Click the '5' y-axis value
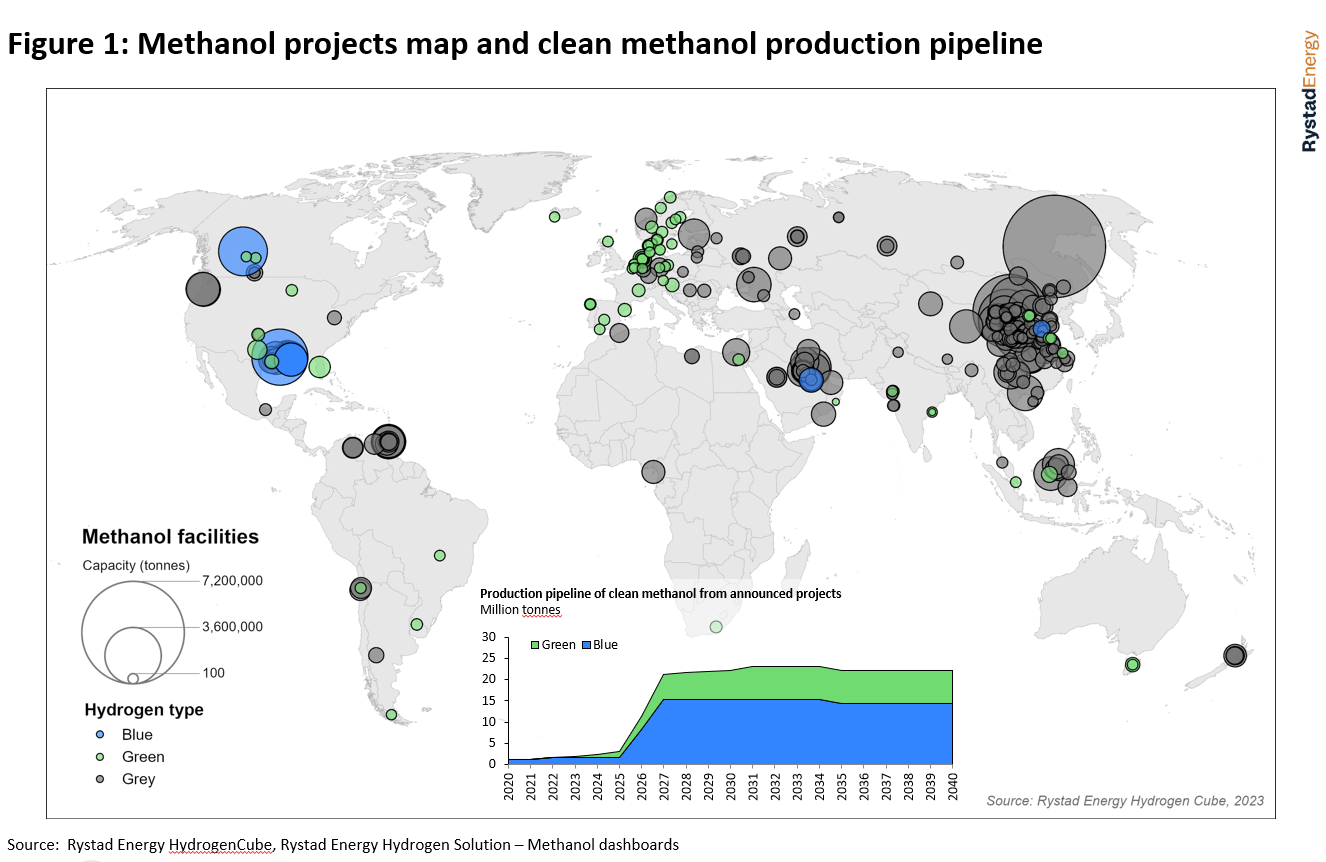 pyautogui.click(x=493, y=743)
